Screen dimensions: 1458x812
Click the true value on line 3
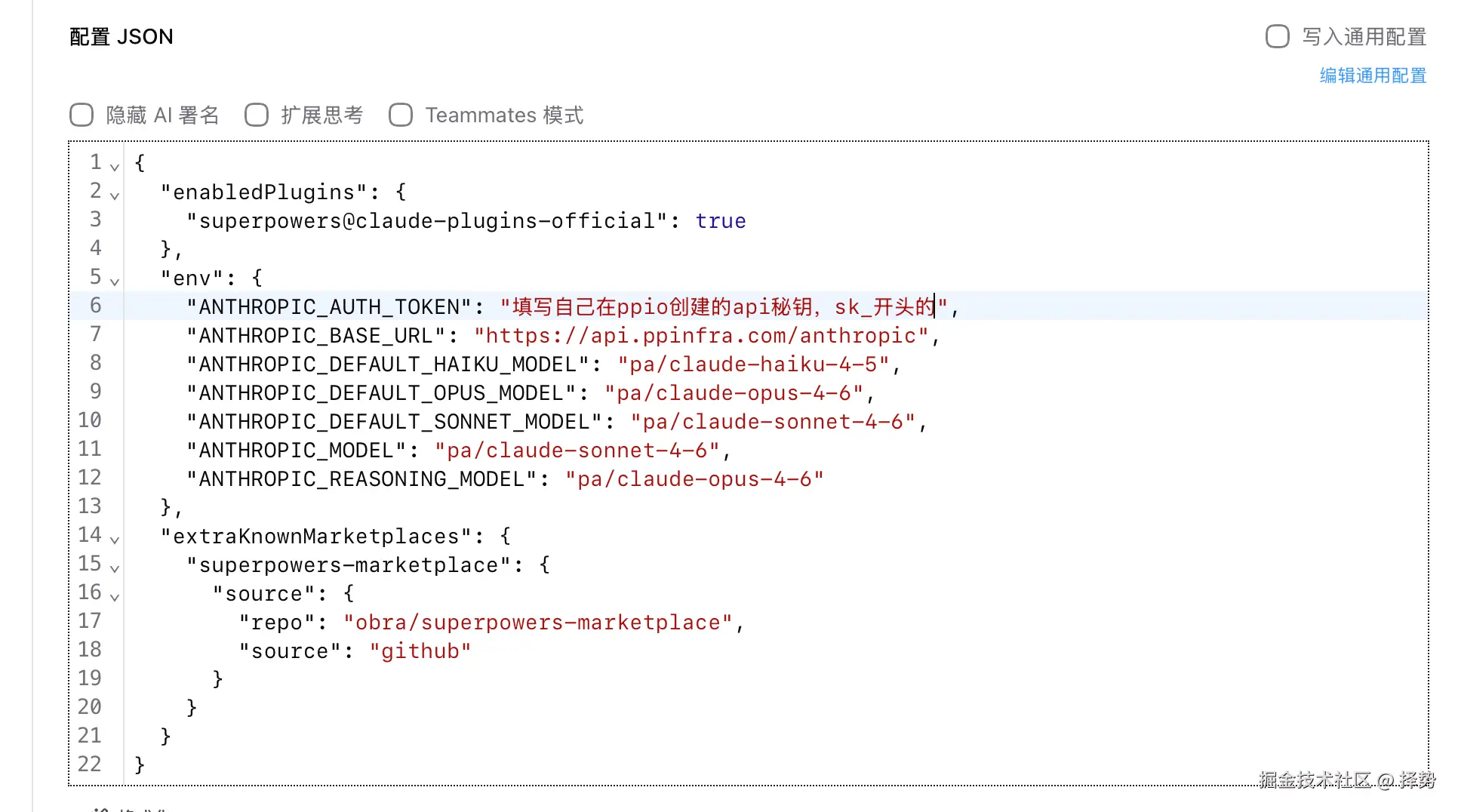tap(720, 221)
